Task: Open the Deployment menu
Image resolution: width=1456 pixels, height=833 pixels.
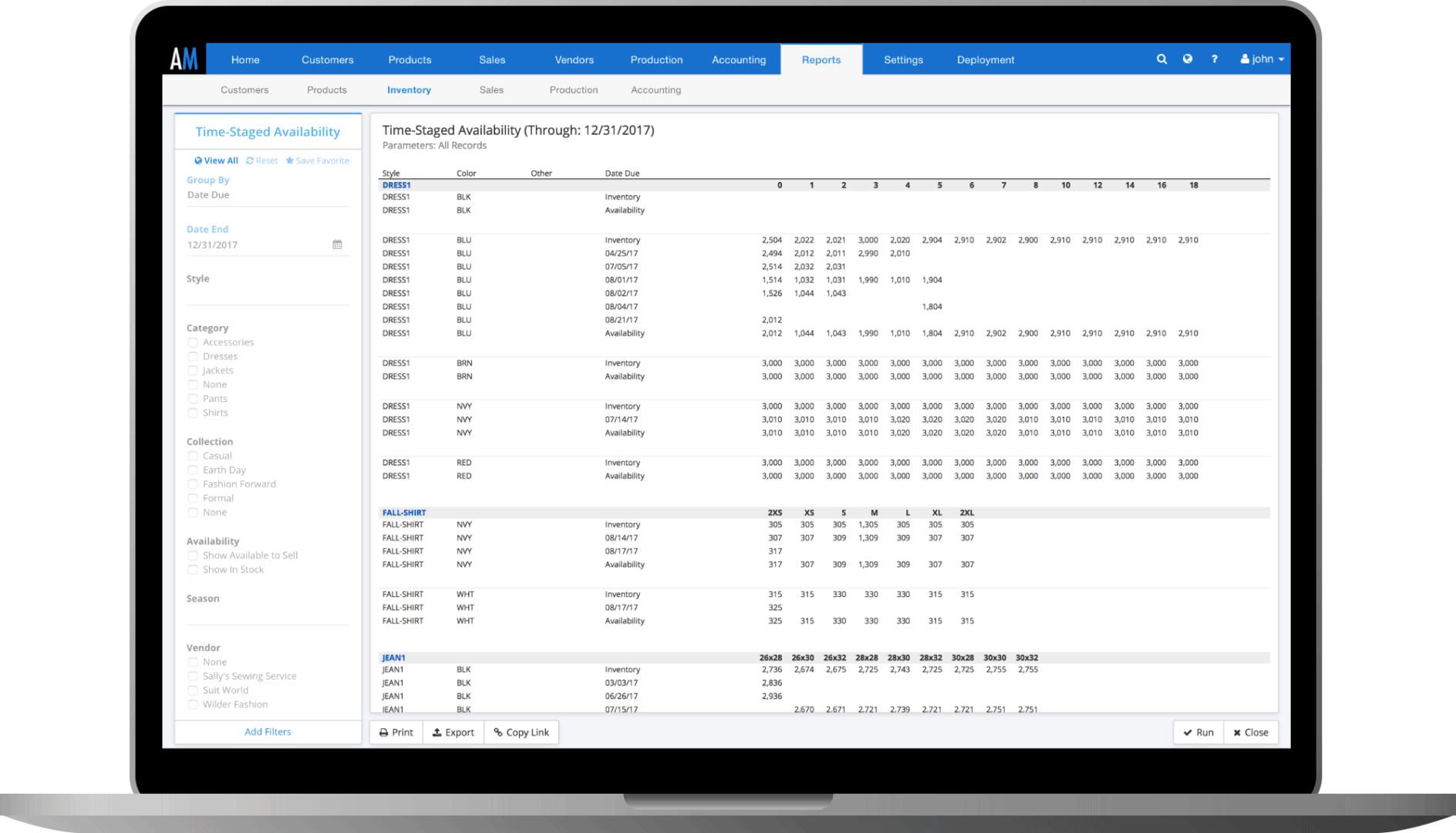Action: coord(986,59)
